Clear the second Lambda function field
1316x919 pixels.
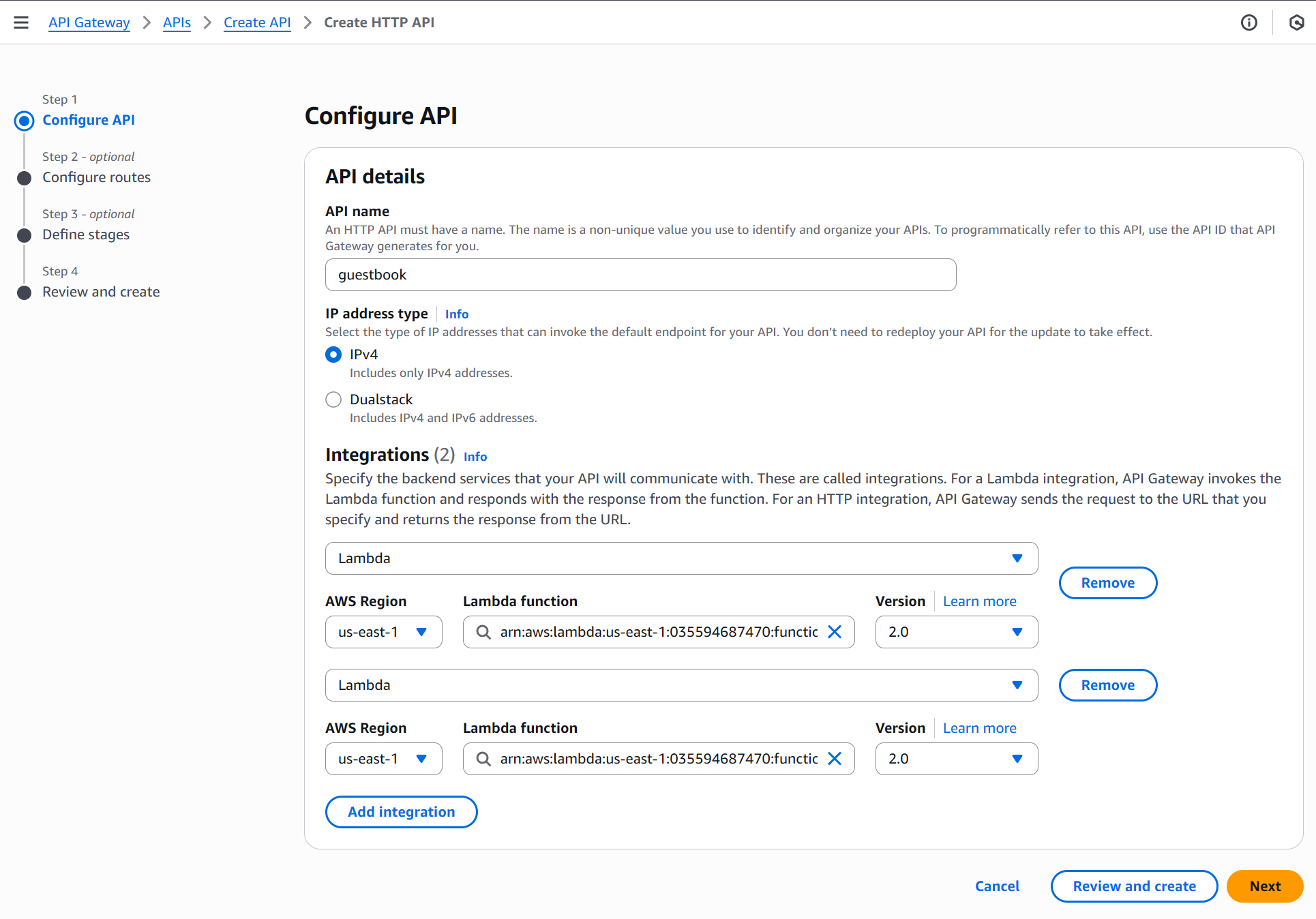point(834,759)
